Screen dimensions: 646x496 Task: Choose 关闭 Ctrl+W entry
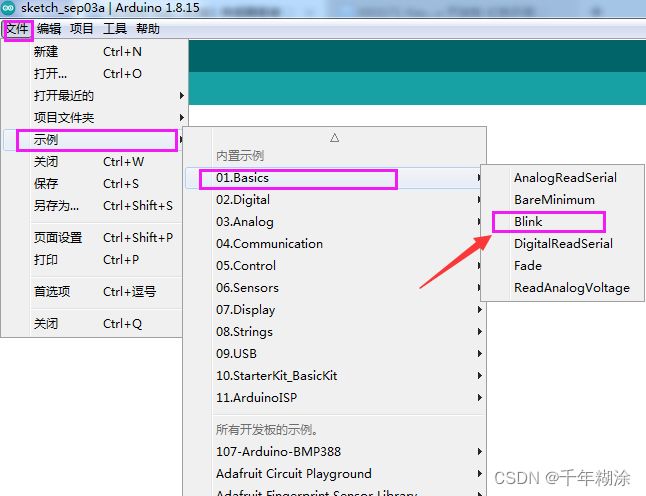click(93, 162)
